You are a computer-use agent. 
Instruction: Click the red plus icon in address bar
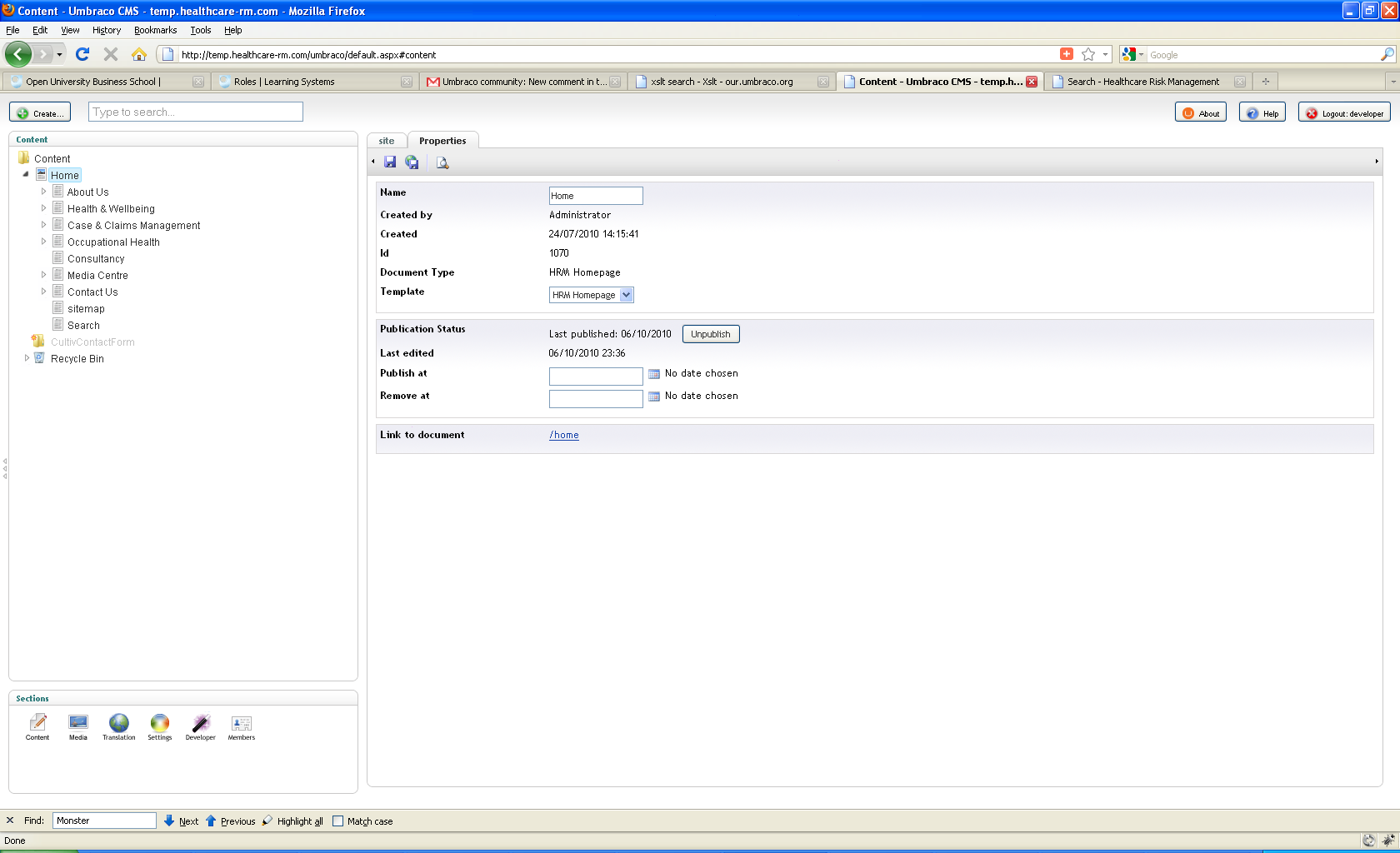click(1067, 54)
